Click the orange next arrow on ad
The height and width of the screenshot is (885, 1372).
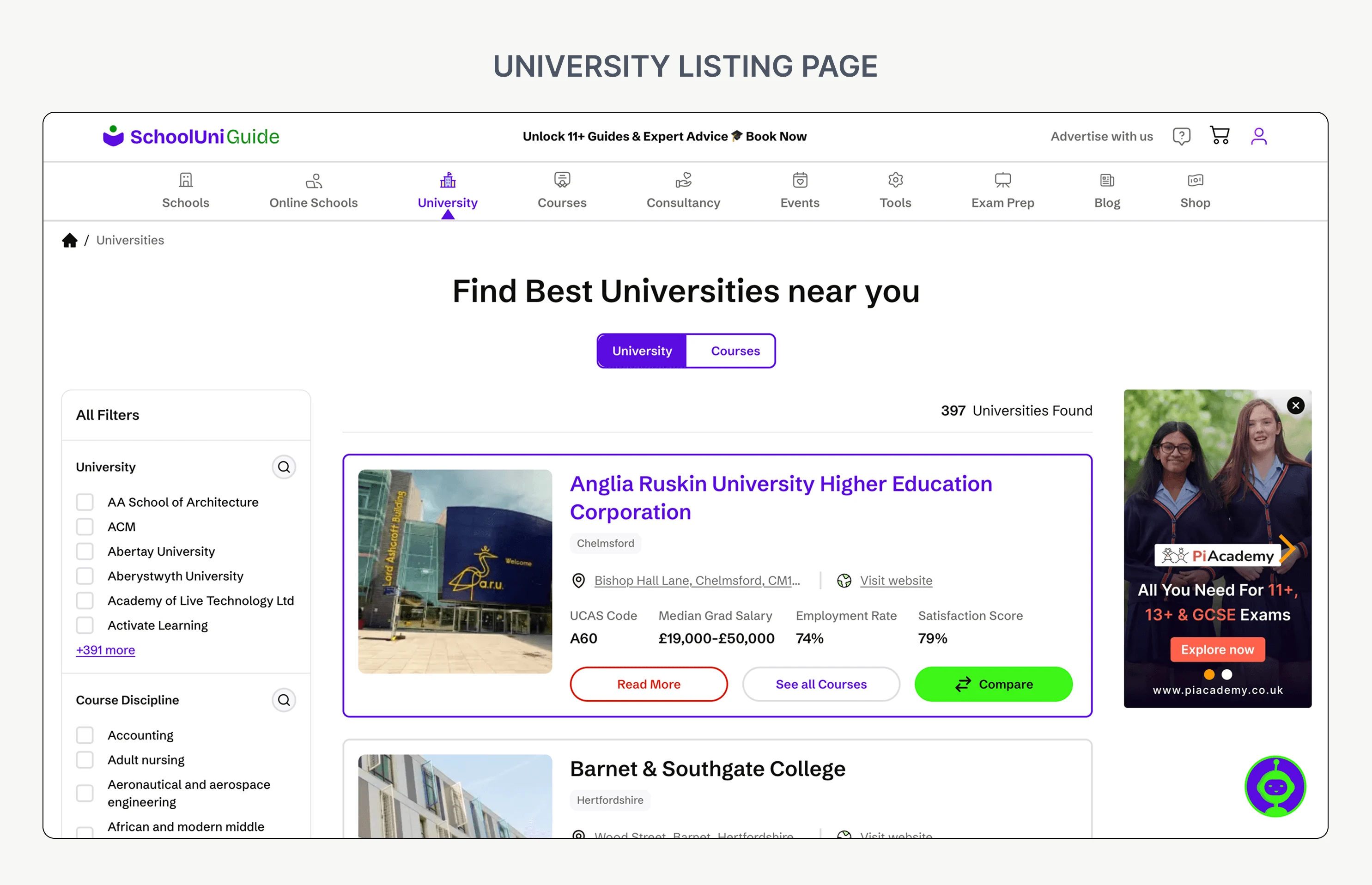1287,549
